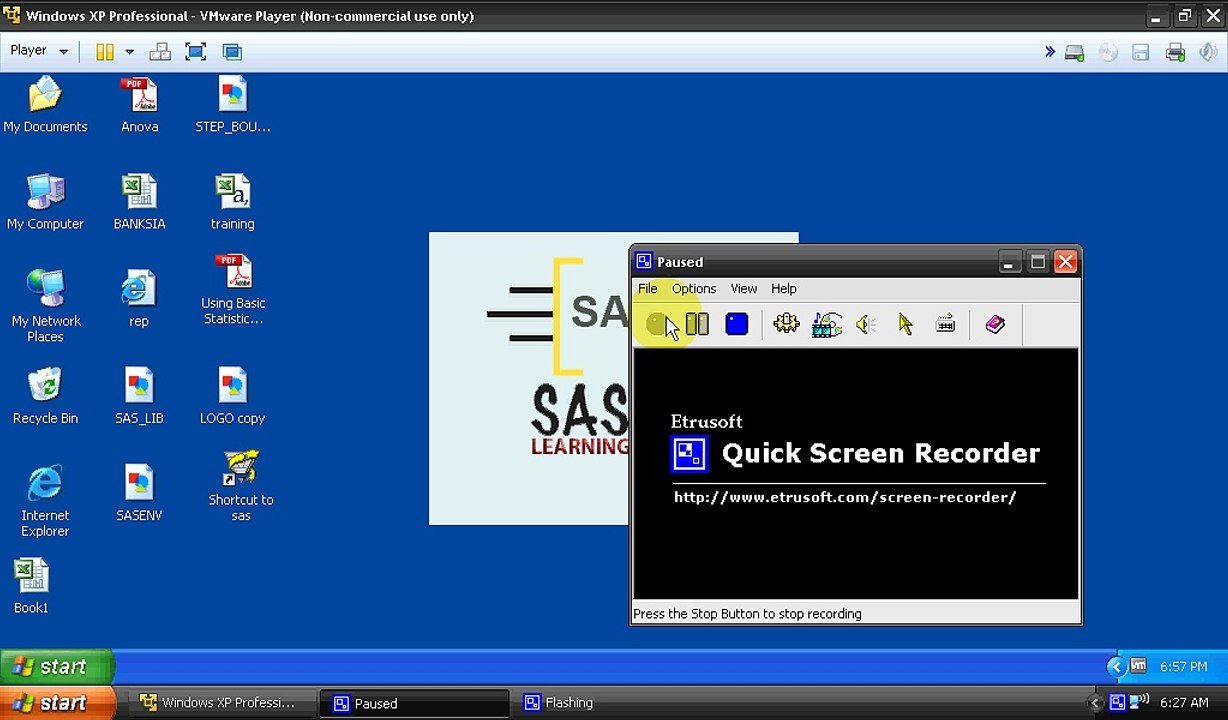Open the File menu in recorder window

click(648, 289)
